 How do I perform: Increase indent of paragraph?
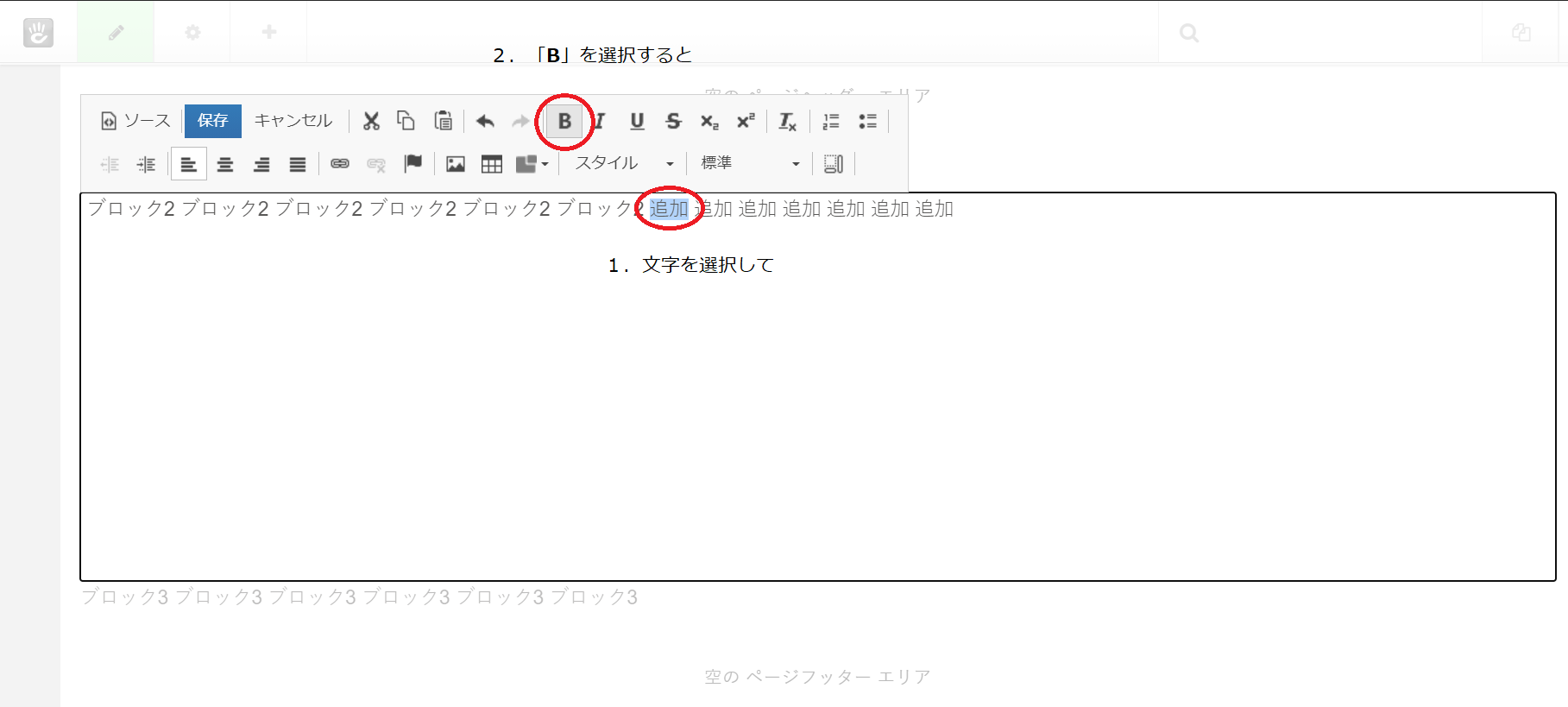click(146, 164)
